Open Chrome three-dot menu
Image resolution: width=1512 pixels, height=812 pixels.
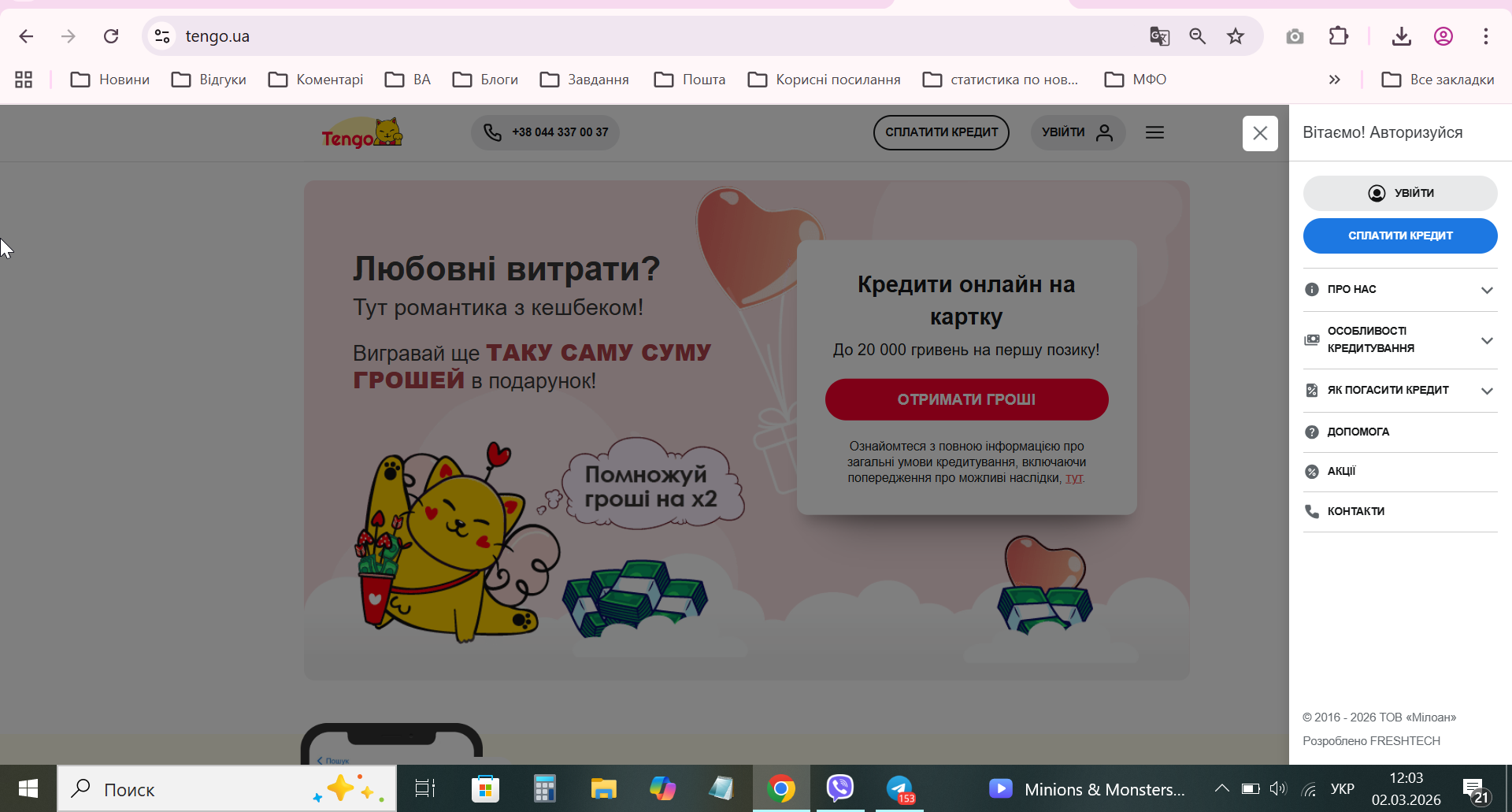(1485, 36)
